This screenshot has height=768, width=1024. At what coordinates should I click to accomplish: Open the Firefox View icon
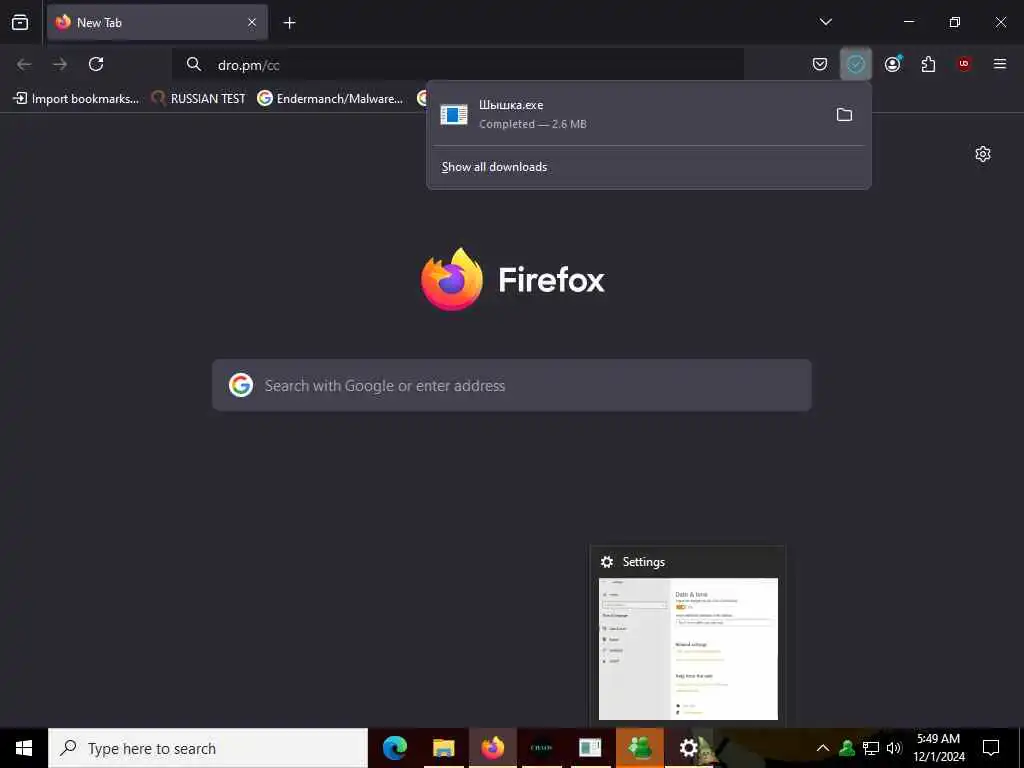(x=20, y=22)
